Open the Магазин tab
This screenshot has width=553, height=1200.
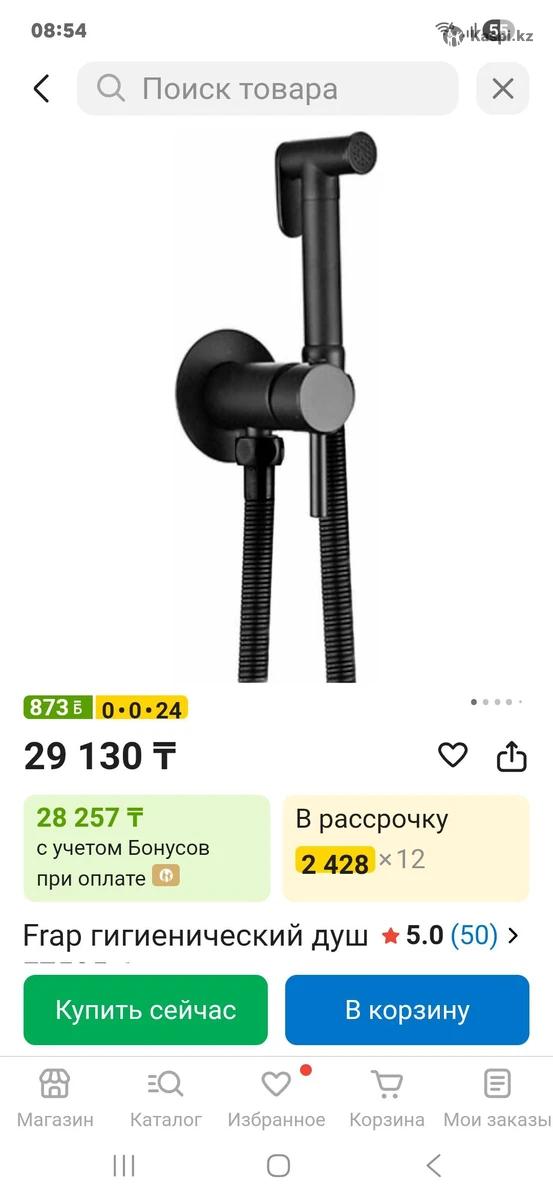coord(55,1098)
